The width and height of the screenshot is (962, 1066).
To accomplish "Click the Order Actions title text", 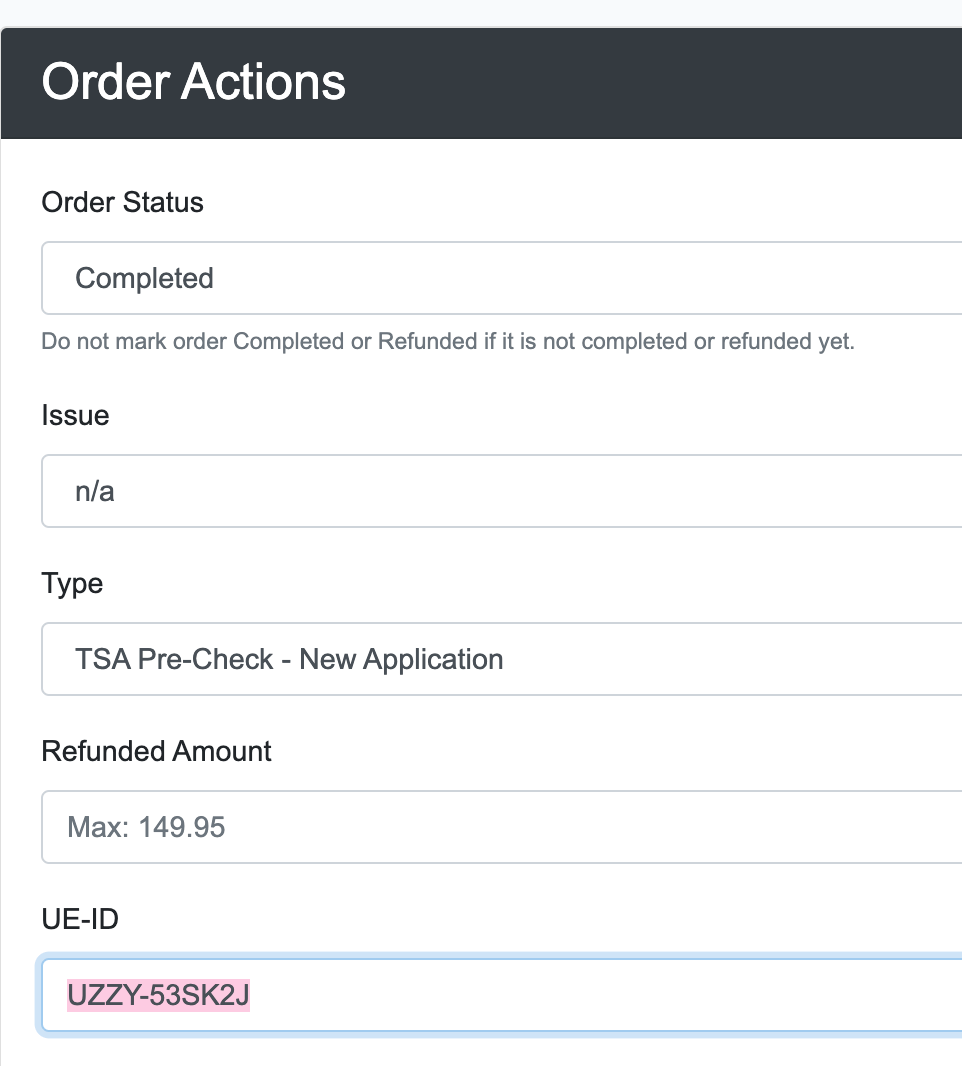I will coord(193,82).
